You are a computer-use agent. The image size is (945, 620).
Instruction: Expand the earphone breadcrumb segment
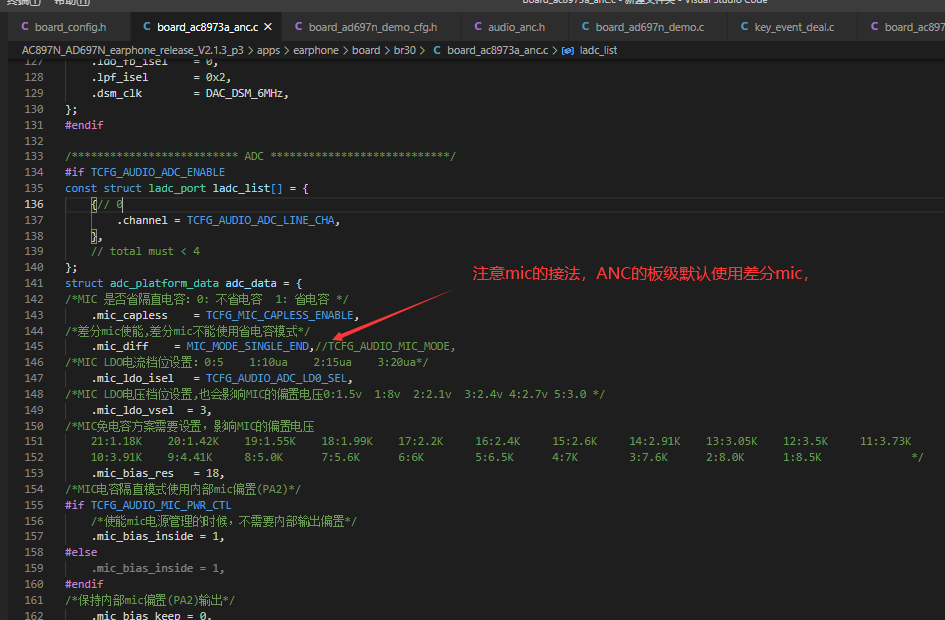pyautogui.click(x=316, y=50)
